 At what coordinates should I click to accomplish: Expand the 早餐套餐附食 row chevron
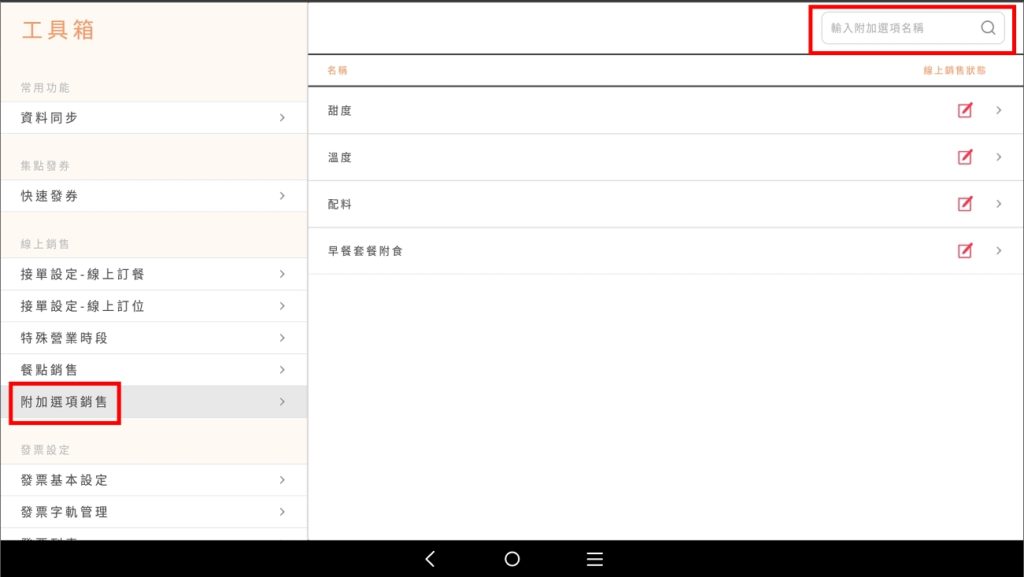pos(998,251)
